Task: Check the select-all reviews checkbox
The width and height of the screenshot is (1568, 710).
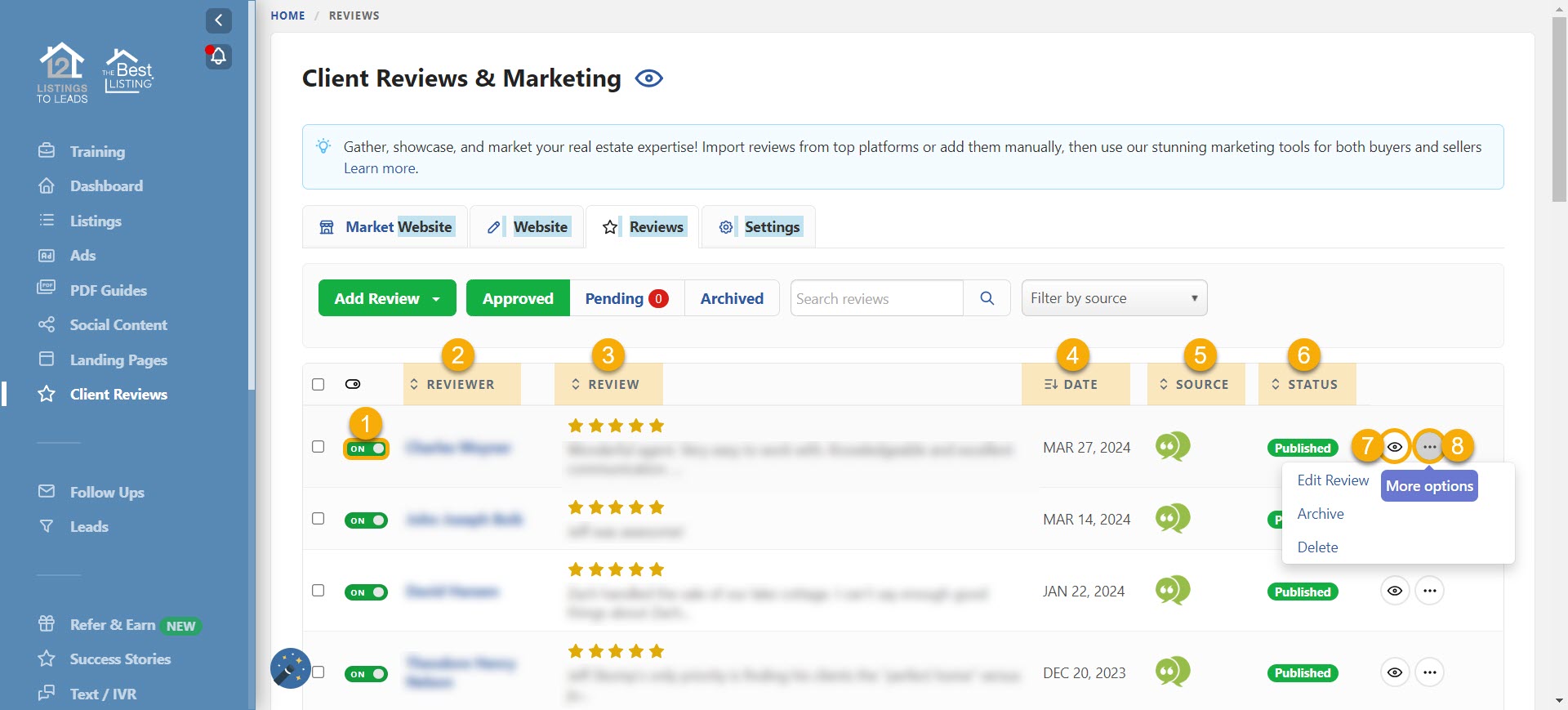Action: (x=318, y=384)
